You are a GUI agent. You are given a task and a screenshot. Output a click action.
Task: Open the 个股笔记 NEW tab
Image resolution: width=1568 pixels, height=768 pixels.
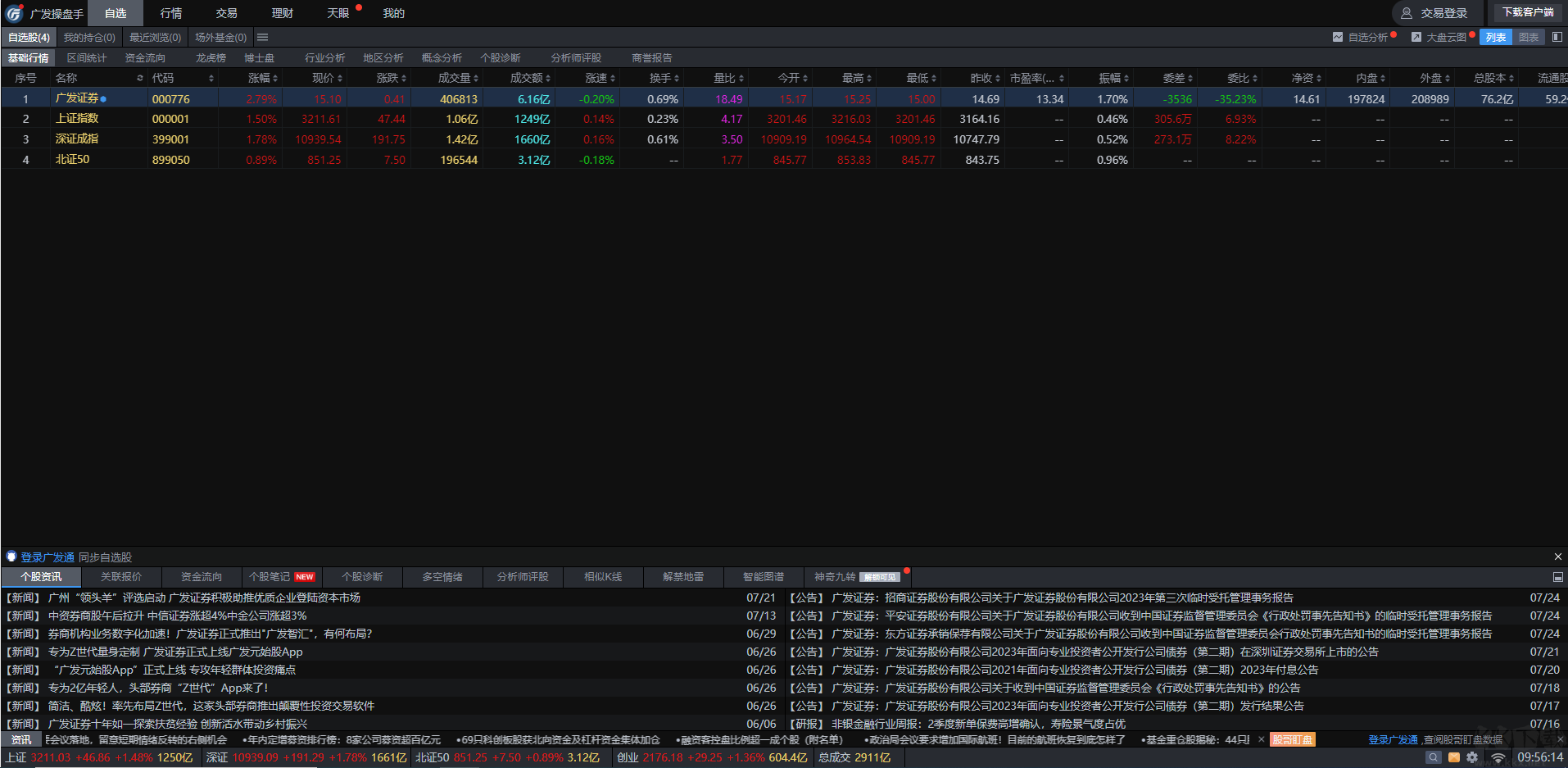click(281, 577)
